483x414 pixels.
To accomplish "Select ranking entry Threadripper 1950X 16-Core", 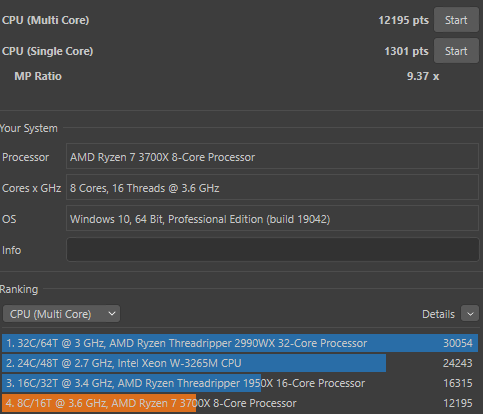I will [240, 383].
